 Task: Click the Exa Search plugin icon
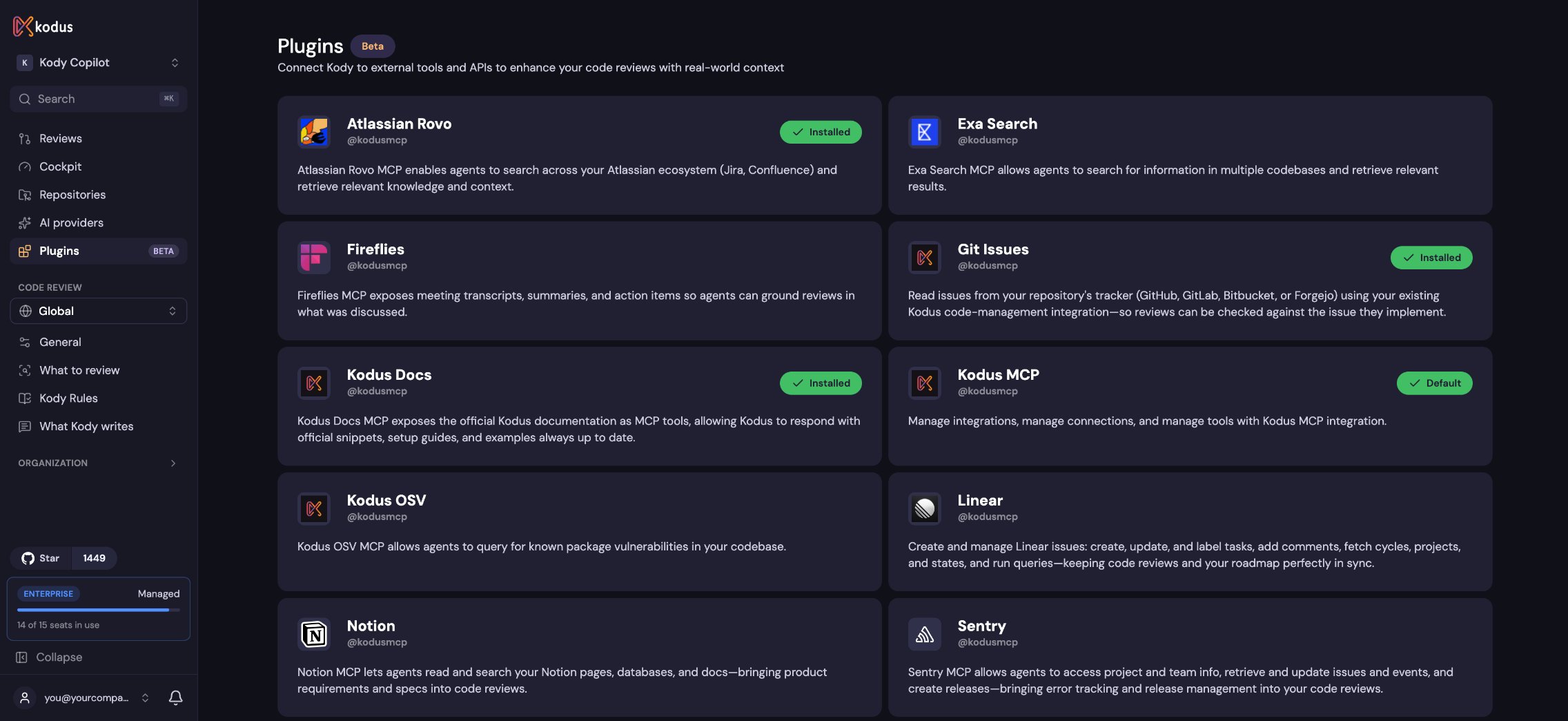pyautogui.click(x=925, y=132)
